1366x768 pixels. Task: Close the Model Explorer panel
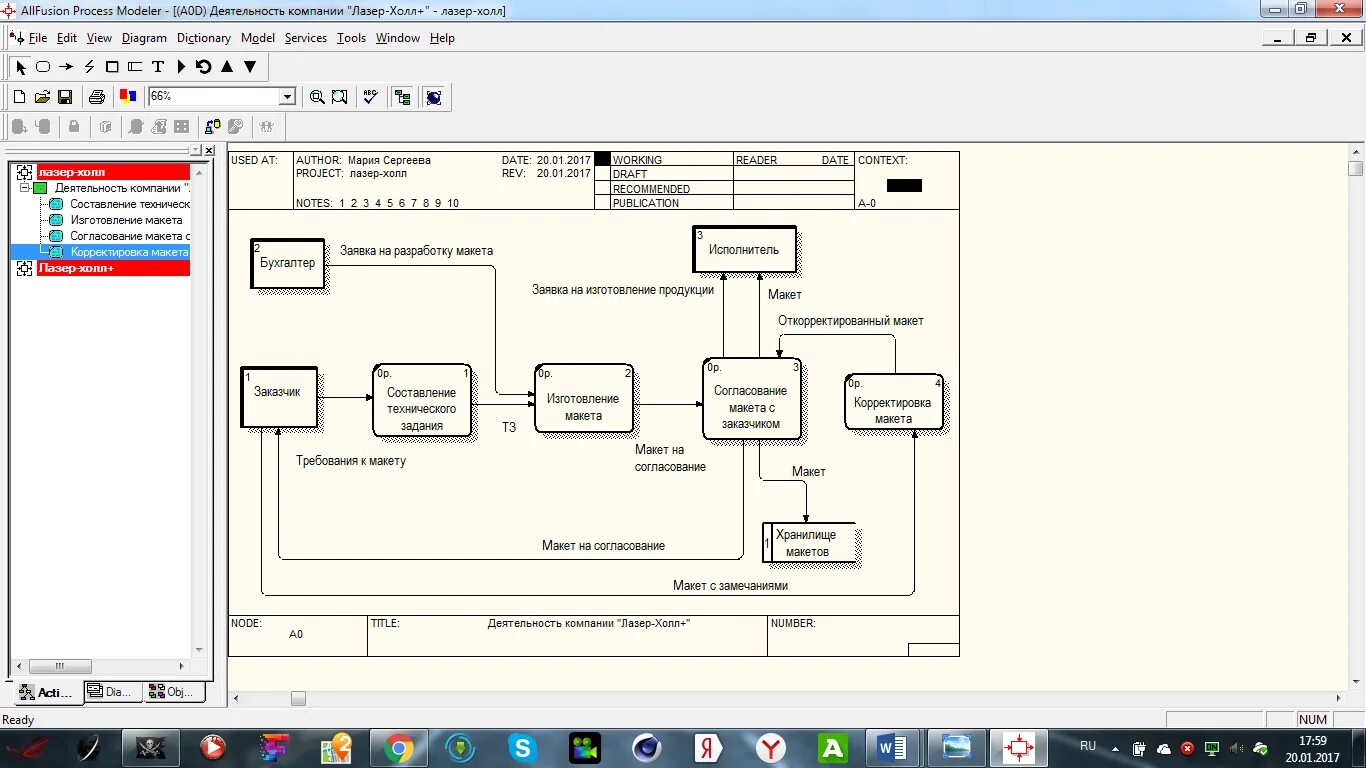[209, 150]
